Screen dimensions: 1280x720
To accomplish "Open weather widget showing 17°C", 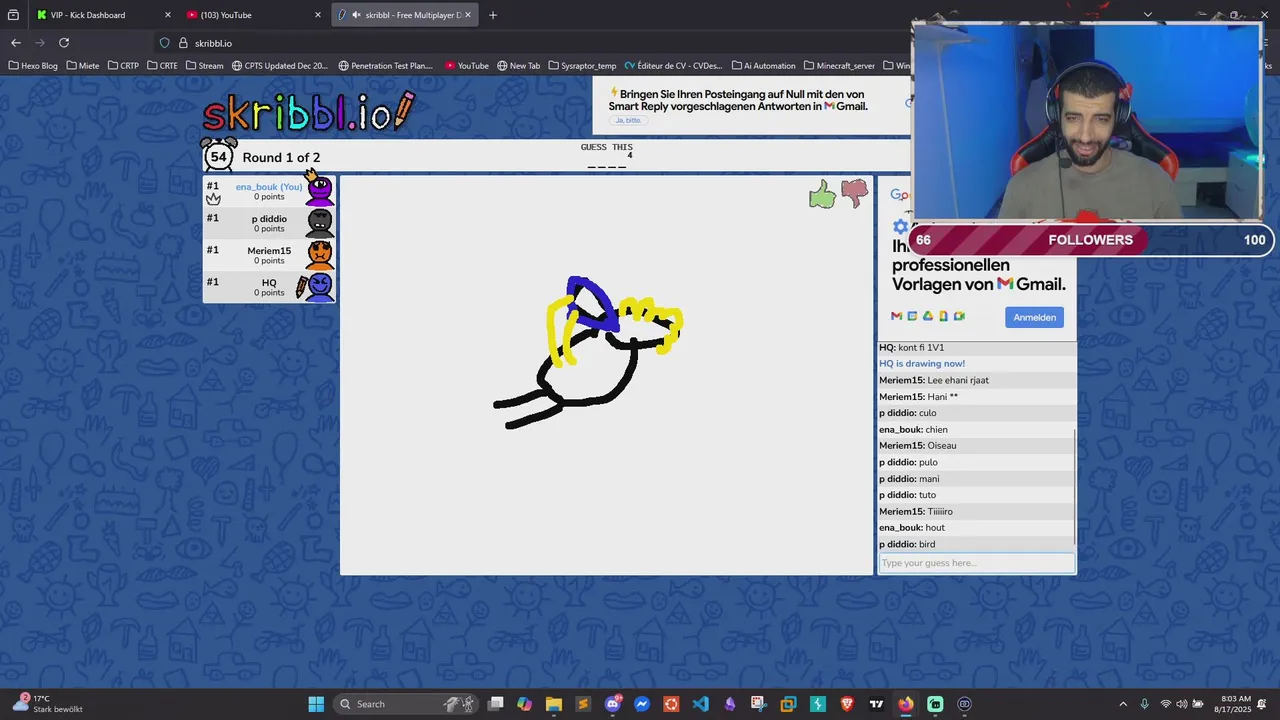I will [x=47, y=704].
